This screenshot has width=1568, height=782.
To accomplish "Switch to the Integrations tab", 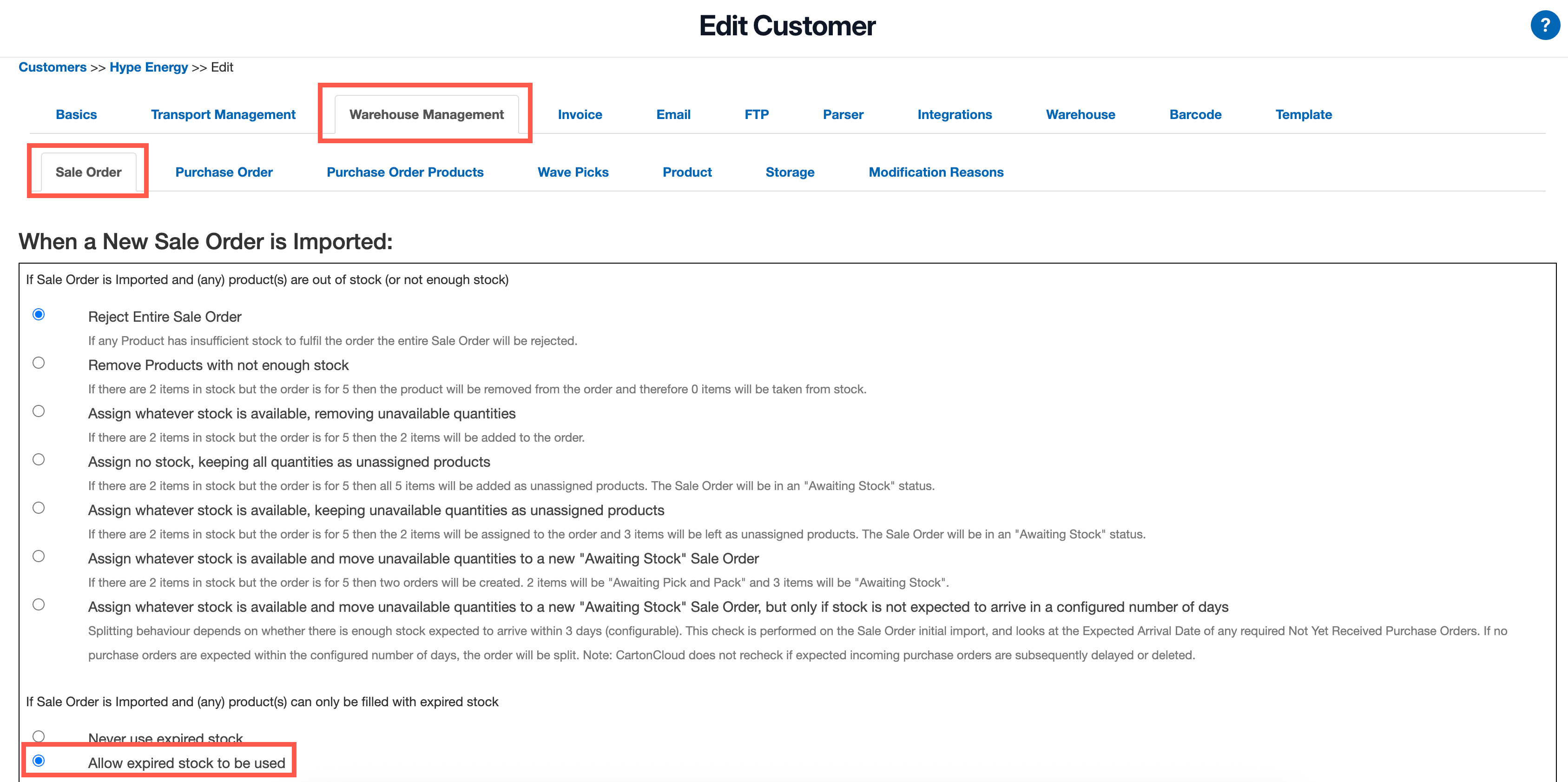I will [x=954, y=114].
